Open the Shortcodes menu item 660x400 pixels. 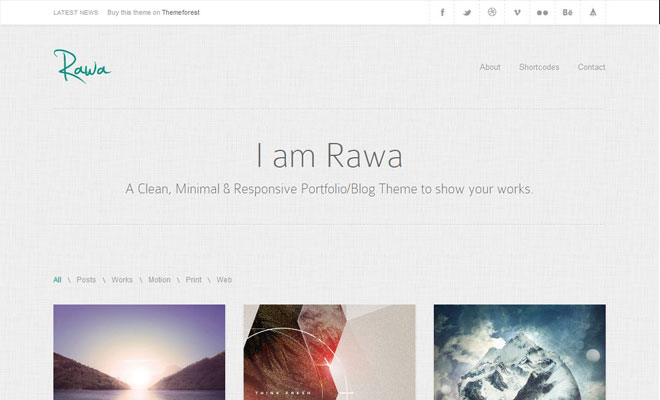(x=539, y=67)
